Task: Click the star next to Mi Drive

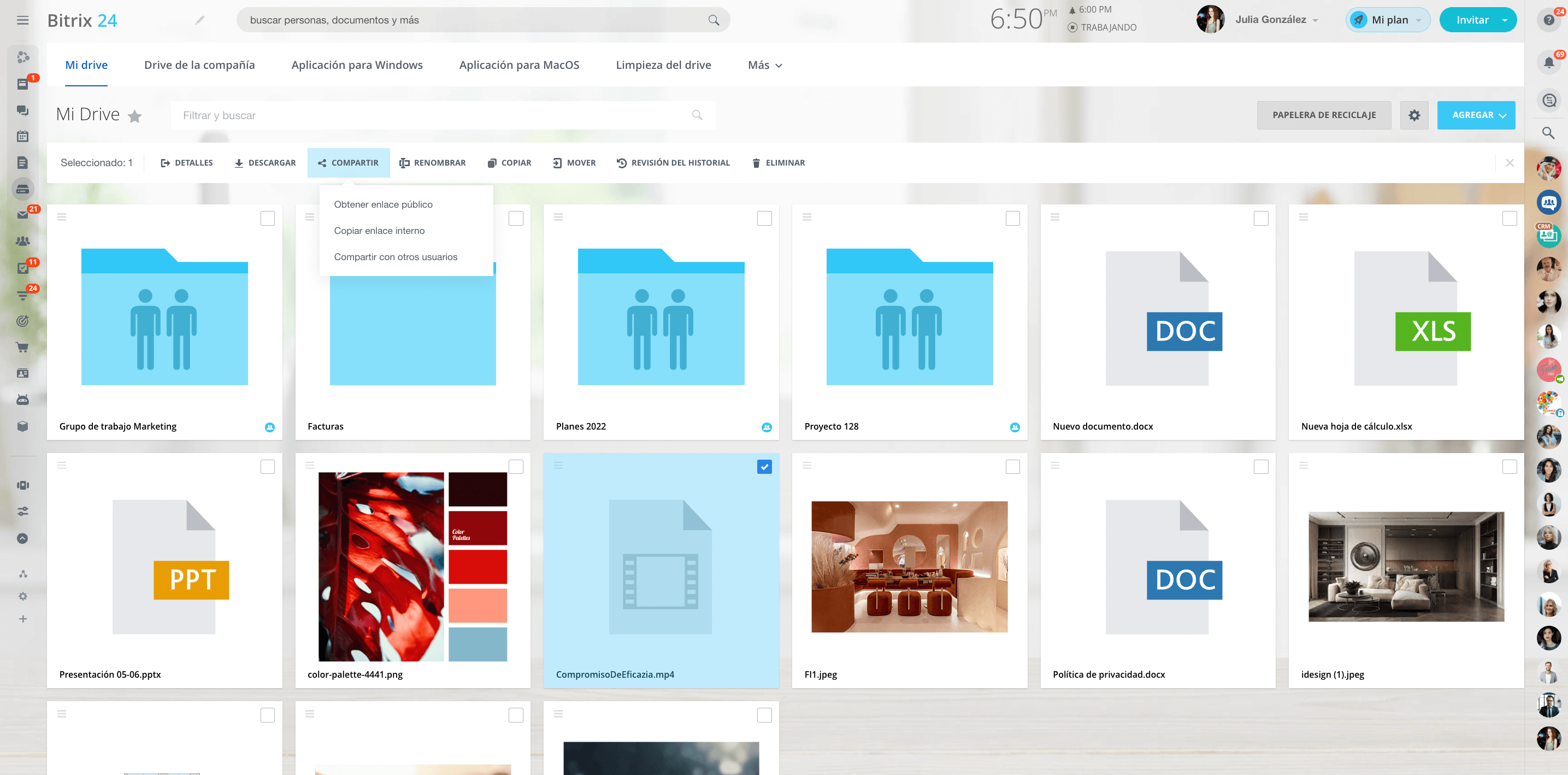Action: point(134,116)
